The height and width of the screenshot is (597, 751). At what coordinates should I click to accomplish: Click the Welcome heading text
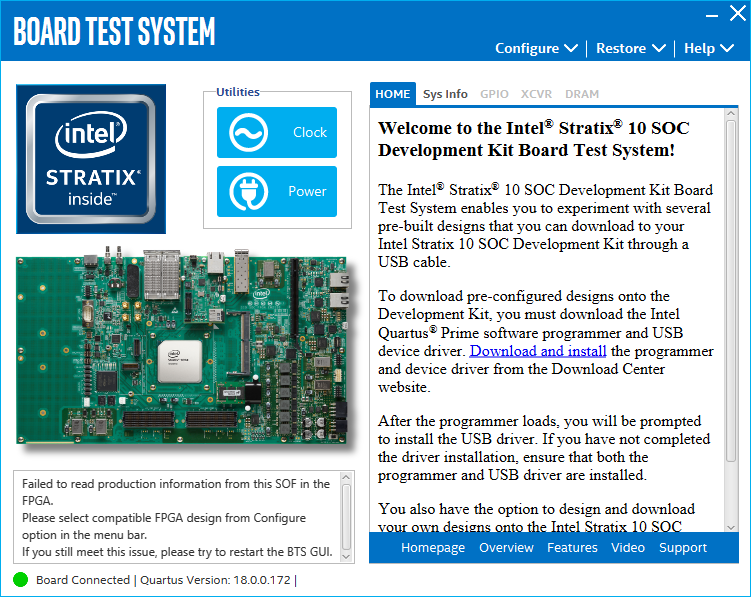coord(534,139)
